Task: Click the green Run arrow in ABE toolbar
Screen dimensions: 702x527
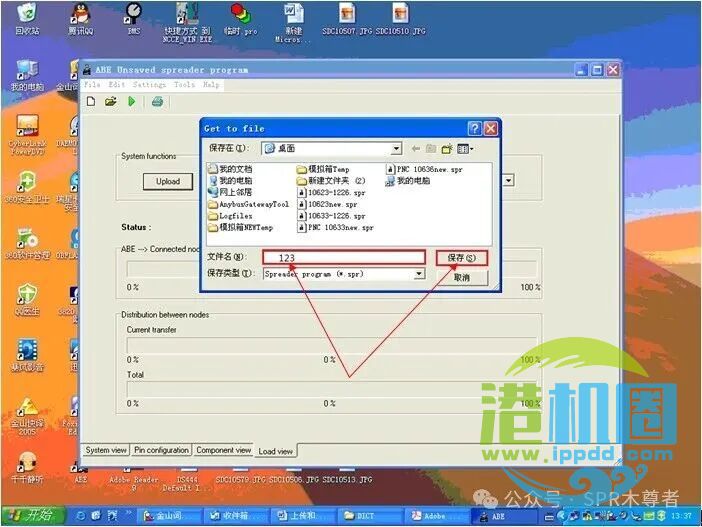Action: tap(132, 101)
